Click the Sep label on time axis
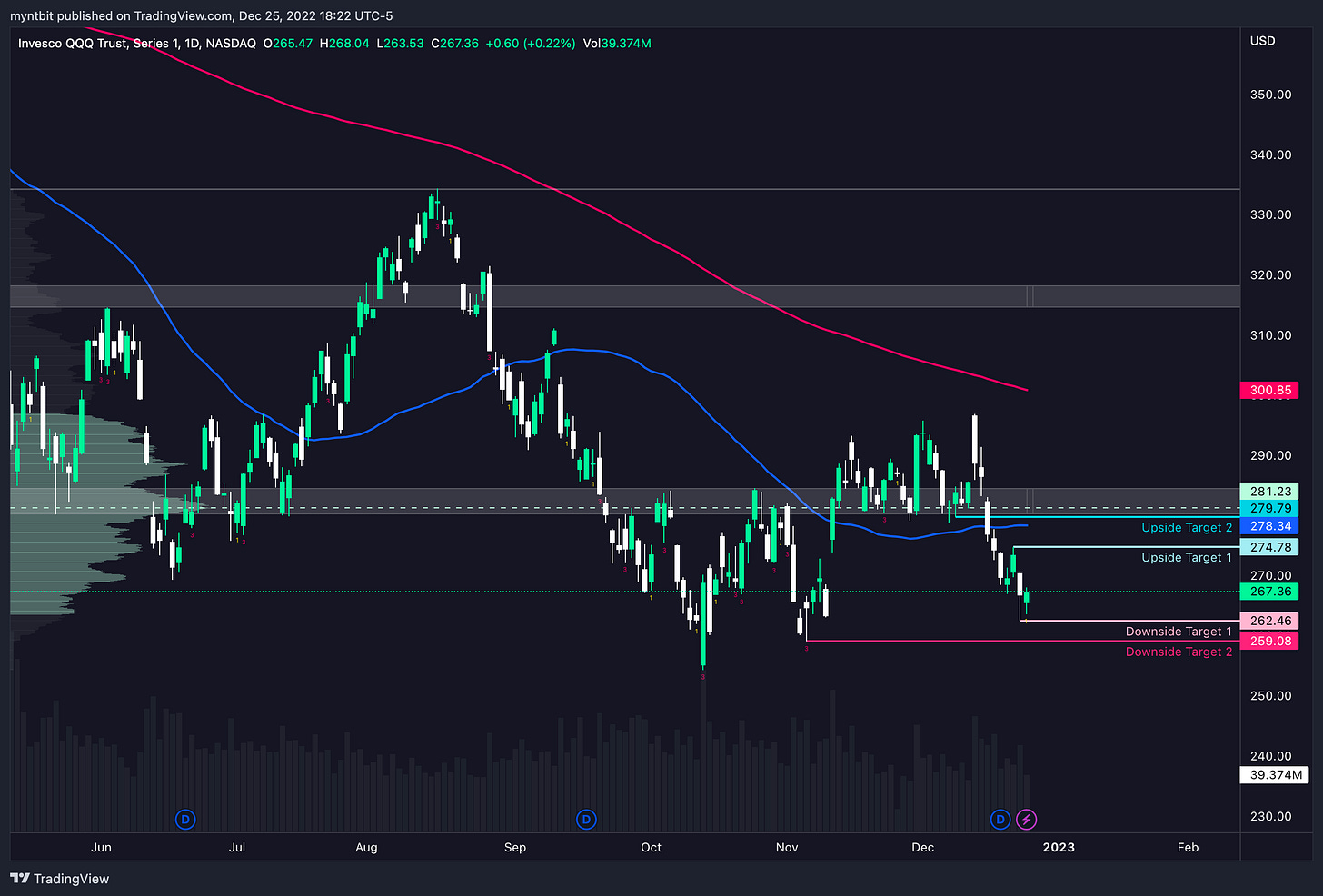1323x896 pixels. pyautogui.click(x=515, y=848)
